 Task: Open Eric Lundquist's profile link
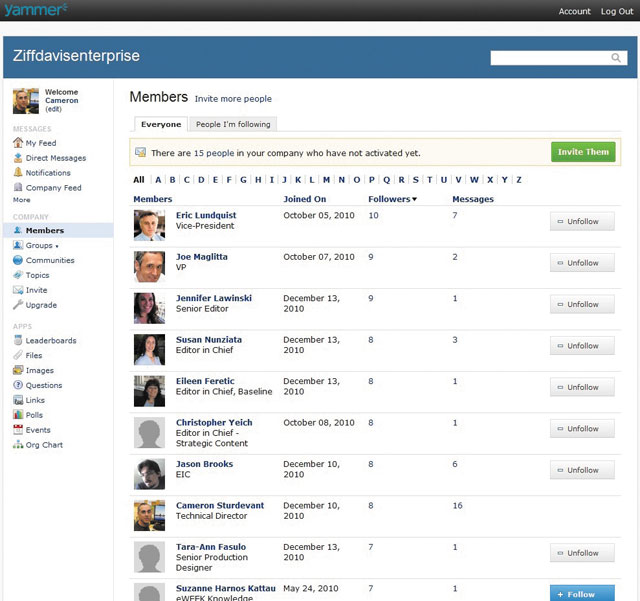click(x=206, y=215)
